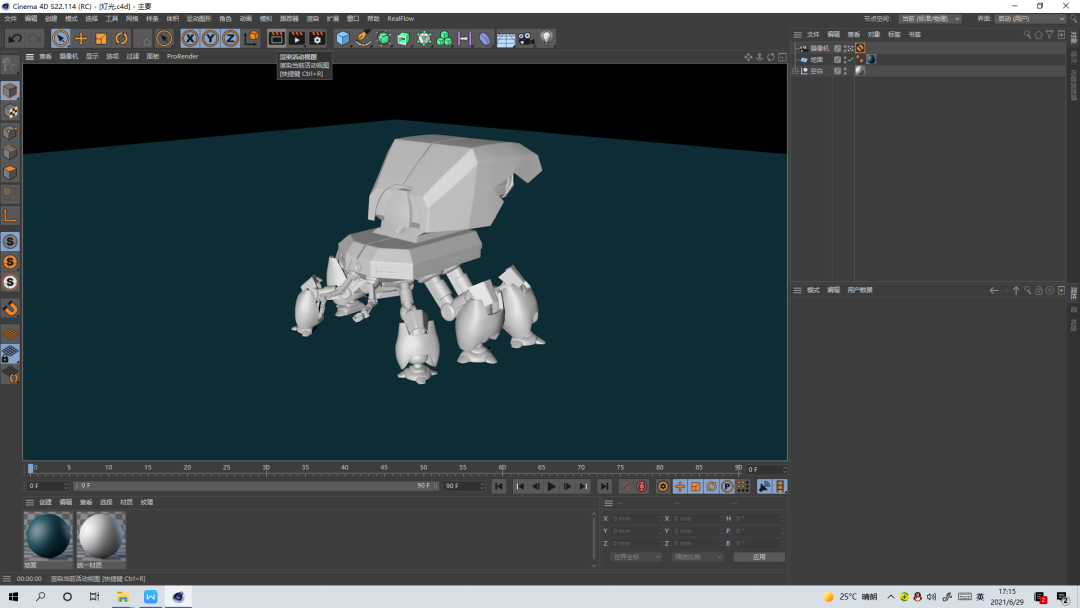Open the viewport 摄像机 menu
The height and width of the screenshot is (608, 1080).
tap(69, 56)
